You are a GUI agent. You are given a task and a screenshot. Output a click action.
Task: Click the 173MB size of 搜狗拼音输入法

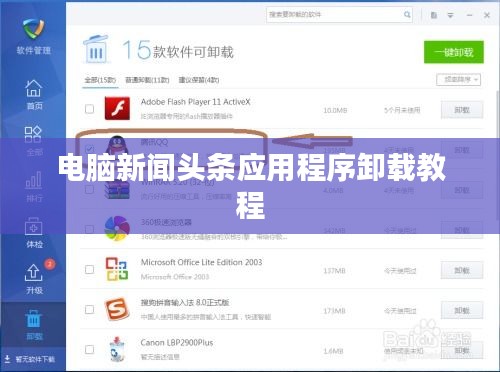(334, 311)
